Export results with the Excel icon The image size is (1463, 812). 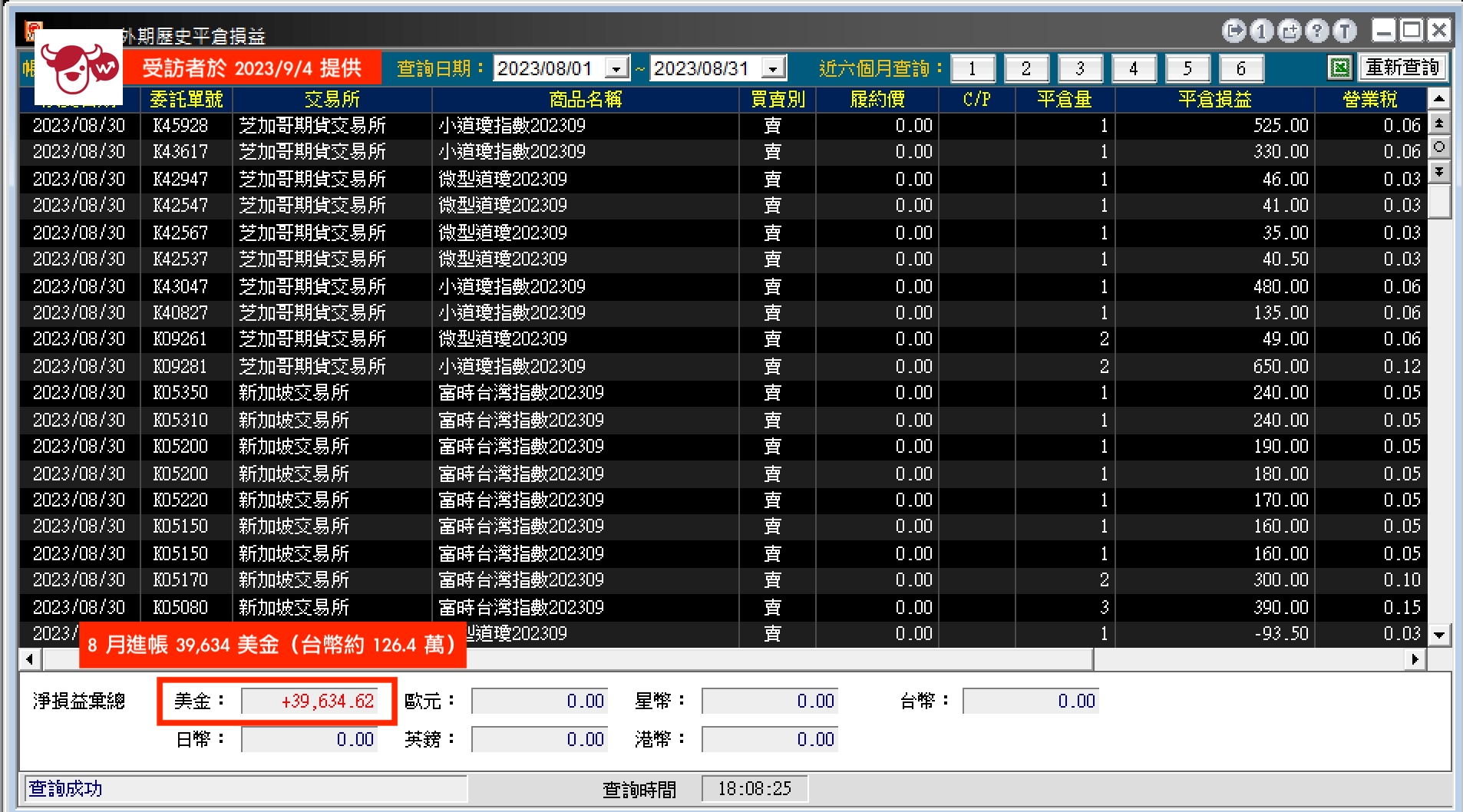tap(1339, 68)
